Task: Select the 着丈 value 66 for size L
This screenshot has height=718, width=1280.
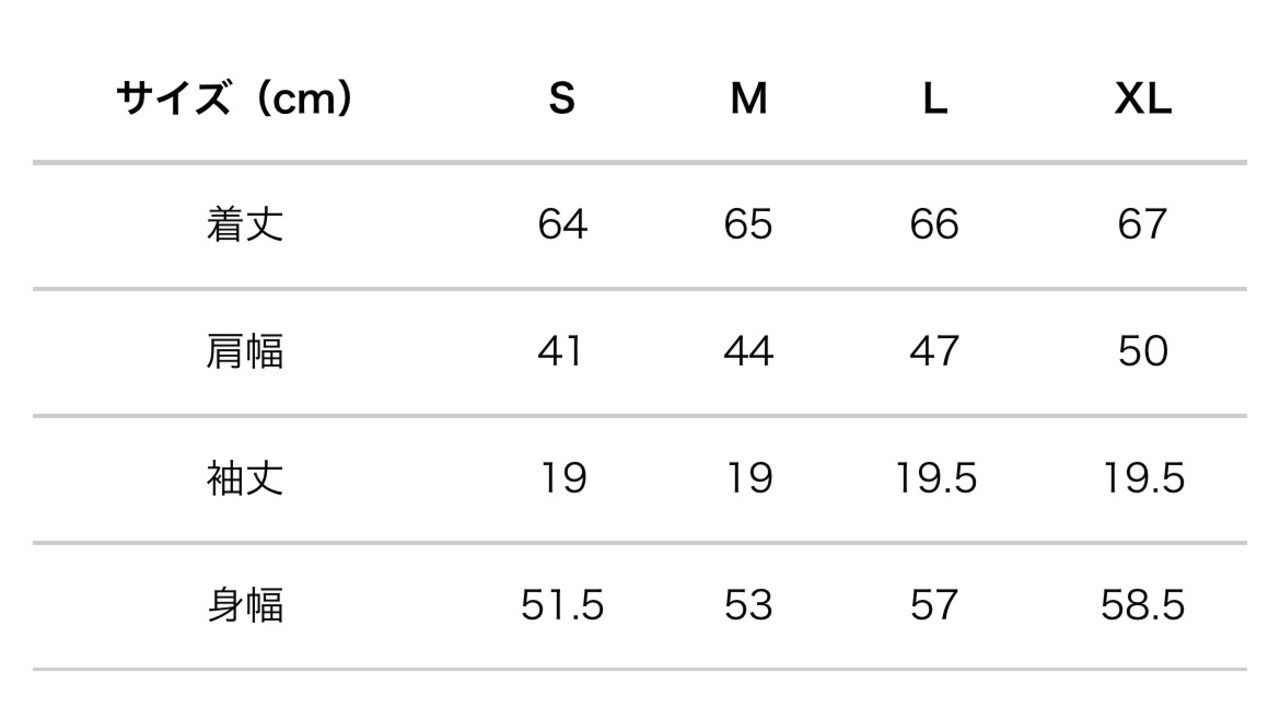Action: coord(934,224)
